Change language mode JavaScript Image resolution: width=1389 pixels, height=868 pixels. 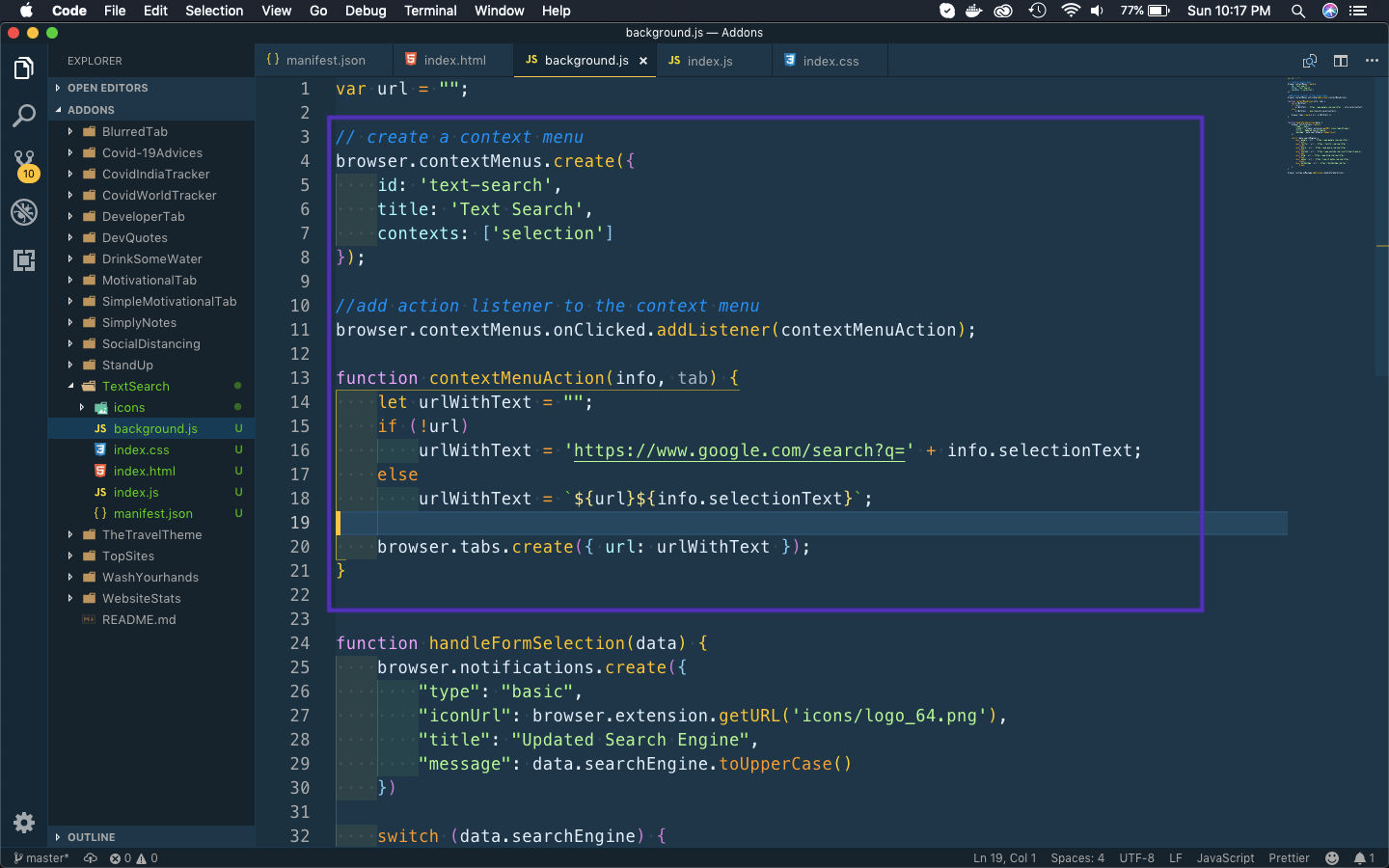[x=1225, y=858]
